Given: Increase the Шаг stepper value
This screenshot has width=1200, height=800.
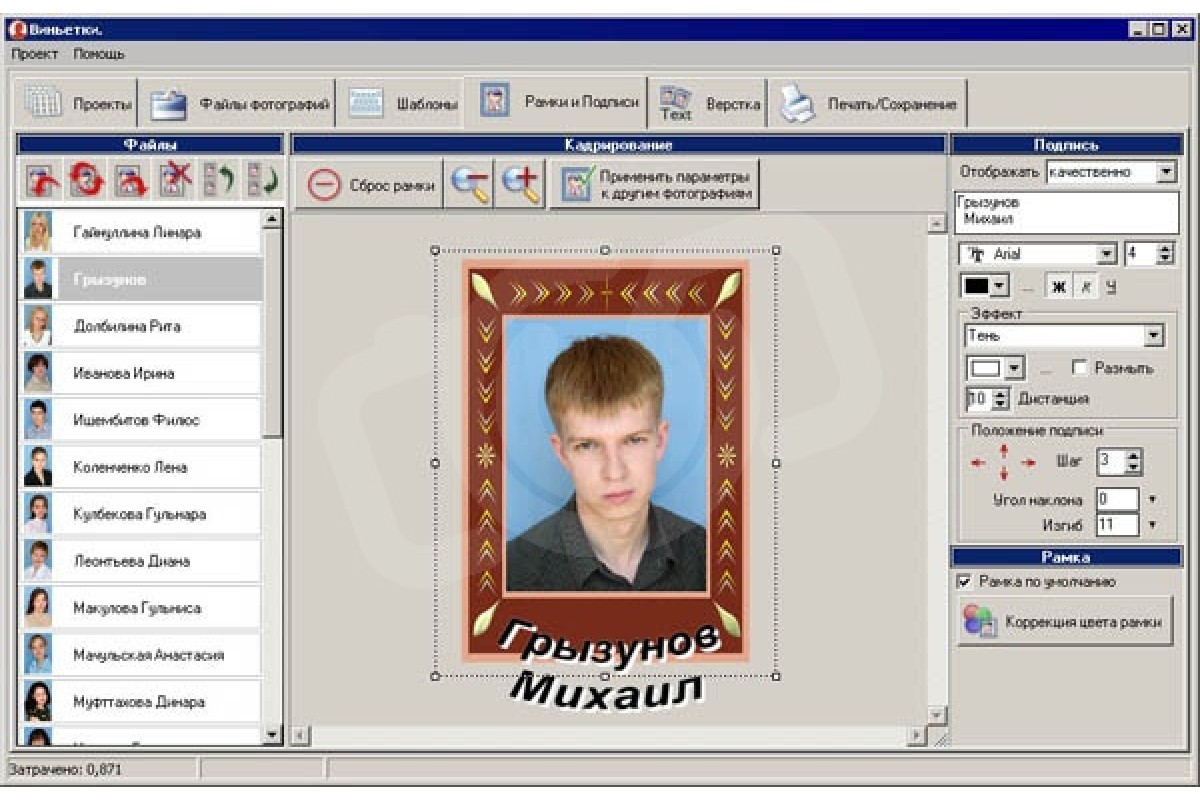Looking at the screenshot, I should tap(1133, 456).
